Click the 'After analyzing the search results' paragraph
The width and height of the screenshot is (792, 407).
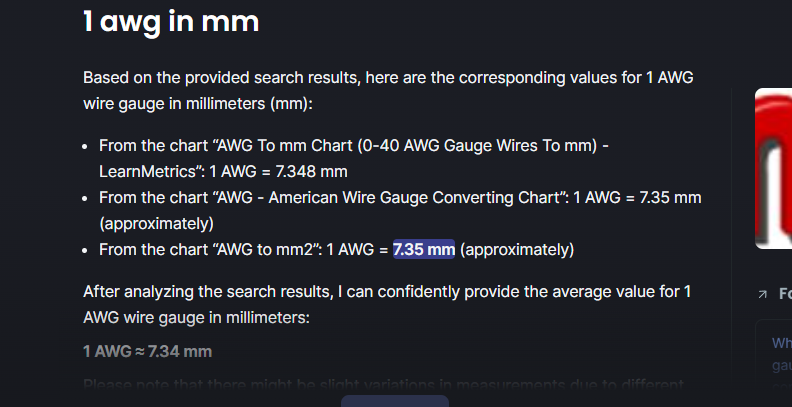pyautogui.click(x=387, y=305)
